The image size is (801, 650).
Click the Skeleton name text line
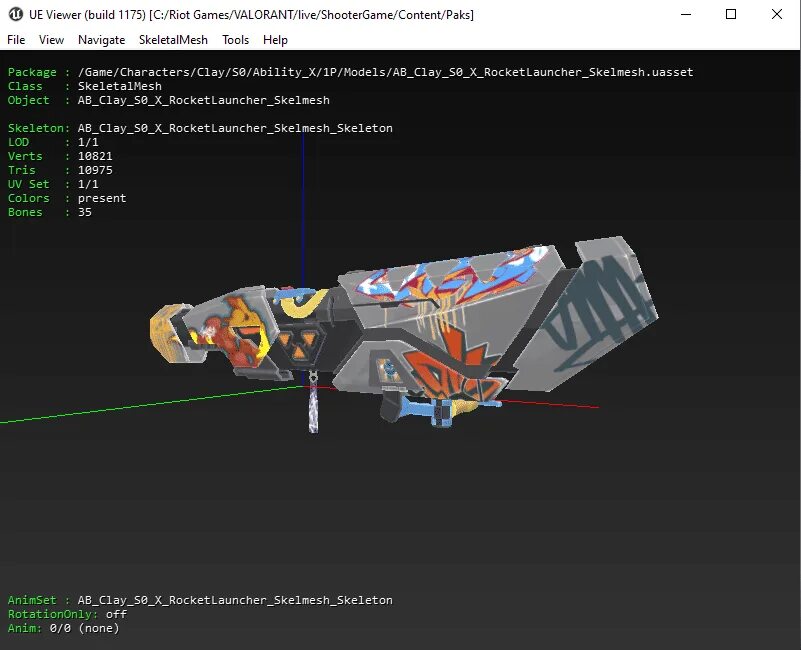pos(200,128)
